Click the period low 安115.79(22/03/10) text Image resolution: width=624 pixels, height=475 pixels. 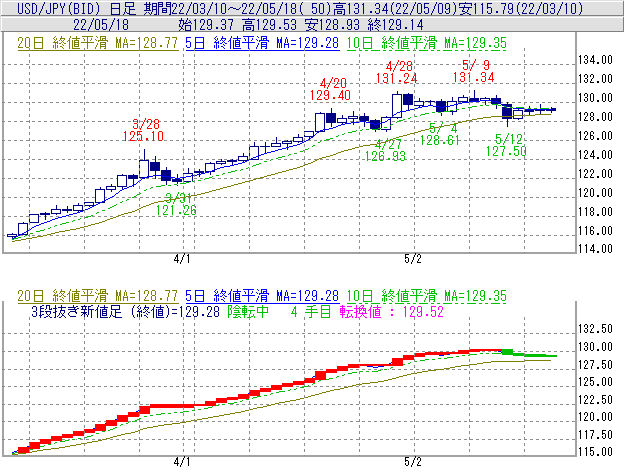[x=521, y=8]
